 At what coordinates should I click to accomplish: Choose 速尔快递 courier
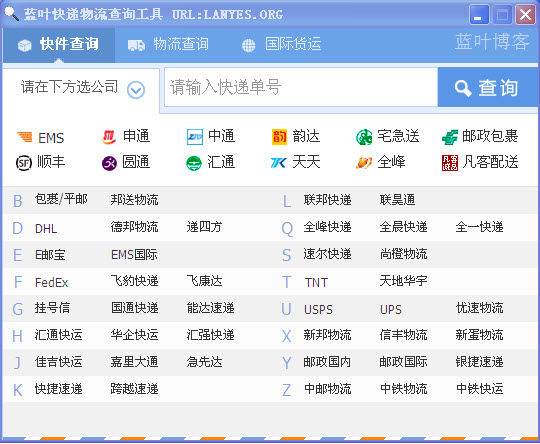coord(327,254)
